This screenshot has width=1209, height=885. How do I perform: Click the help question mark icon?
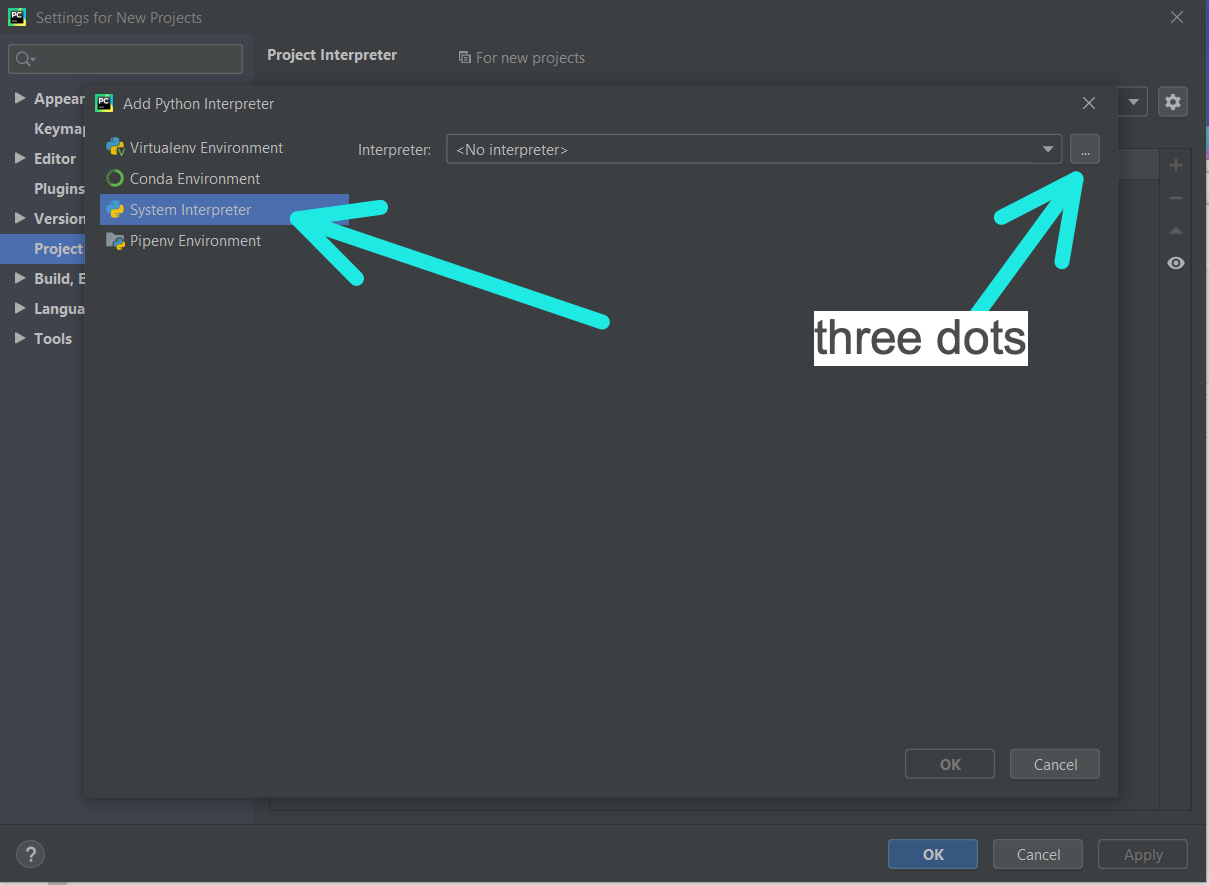[31, 854]
